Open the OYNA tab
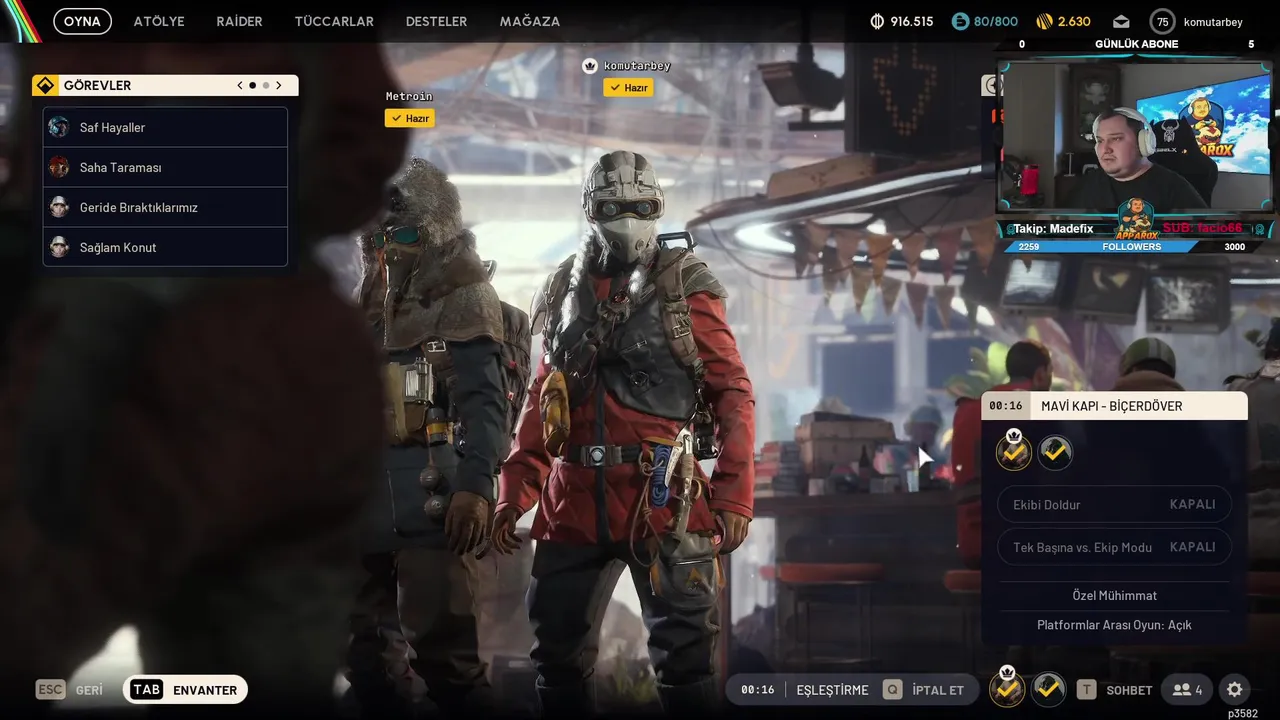 pos(82,21)
